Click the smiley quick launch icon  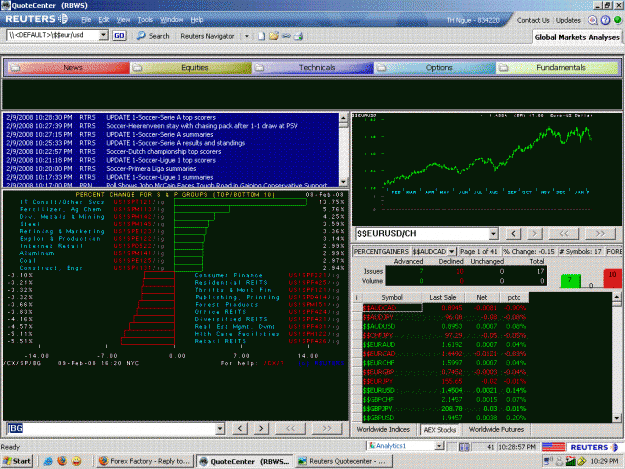click(x=77, y=461)
